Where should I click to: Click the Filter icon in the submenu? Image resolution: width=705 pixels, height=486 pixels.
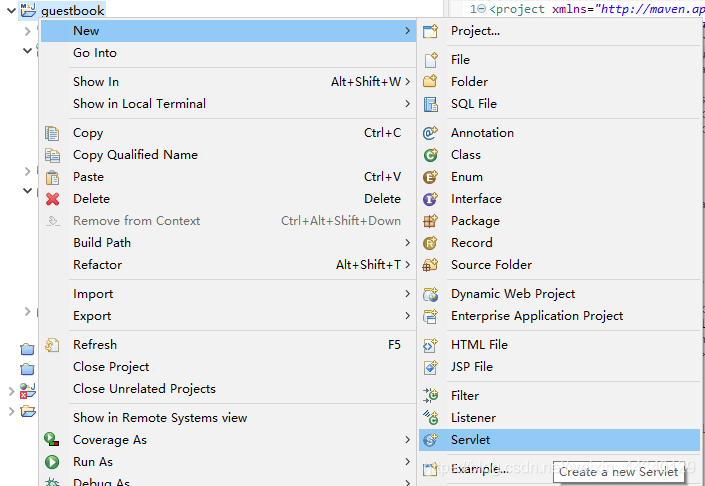point(431,396)
